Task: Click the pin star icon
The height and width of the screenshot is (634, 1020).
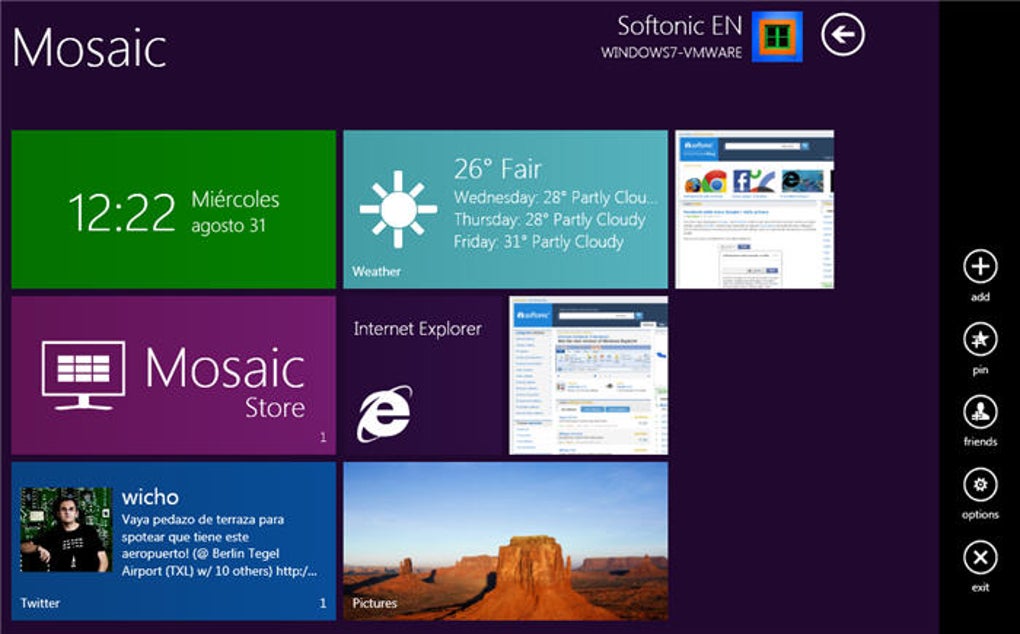Action: click(980, 339)
